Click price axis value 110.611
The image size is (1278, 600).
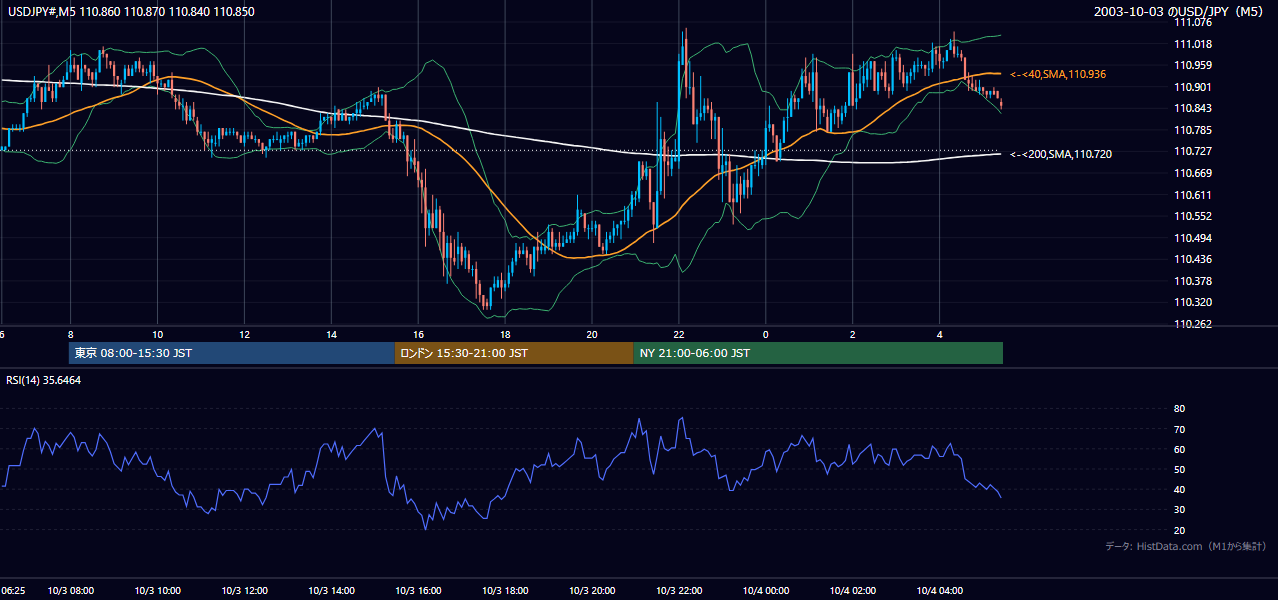pos(1194,195)
